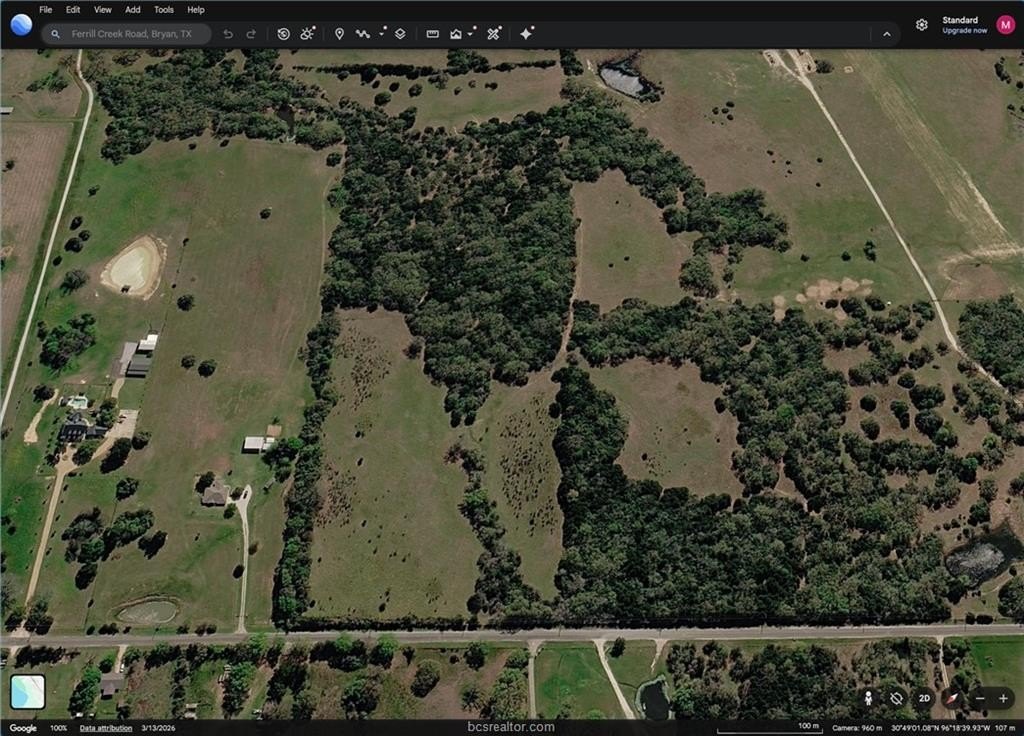The image size is (1024, 736).
Task: Click the image overlay tool
Action: pos(456,34)
